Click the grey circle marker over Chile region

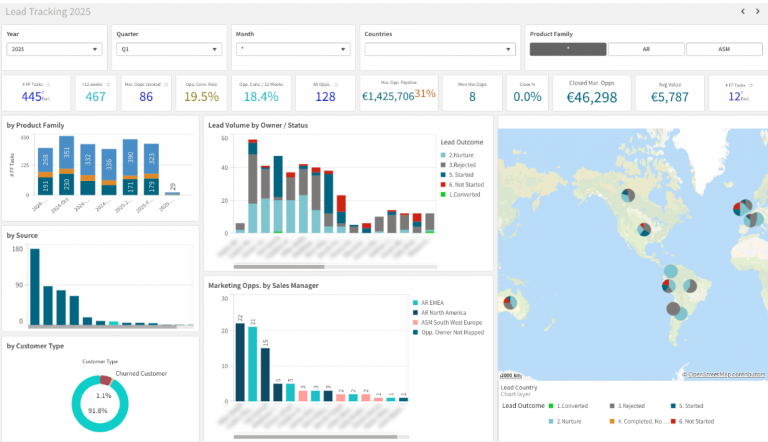[673, 309]
